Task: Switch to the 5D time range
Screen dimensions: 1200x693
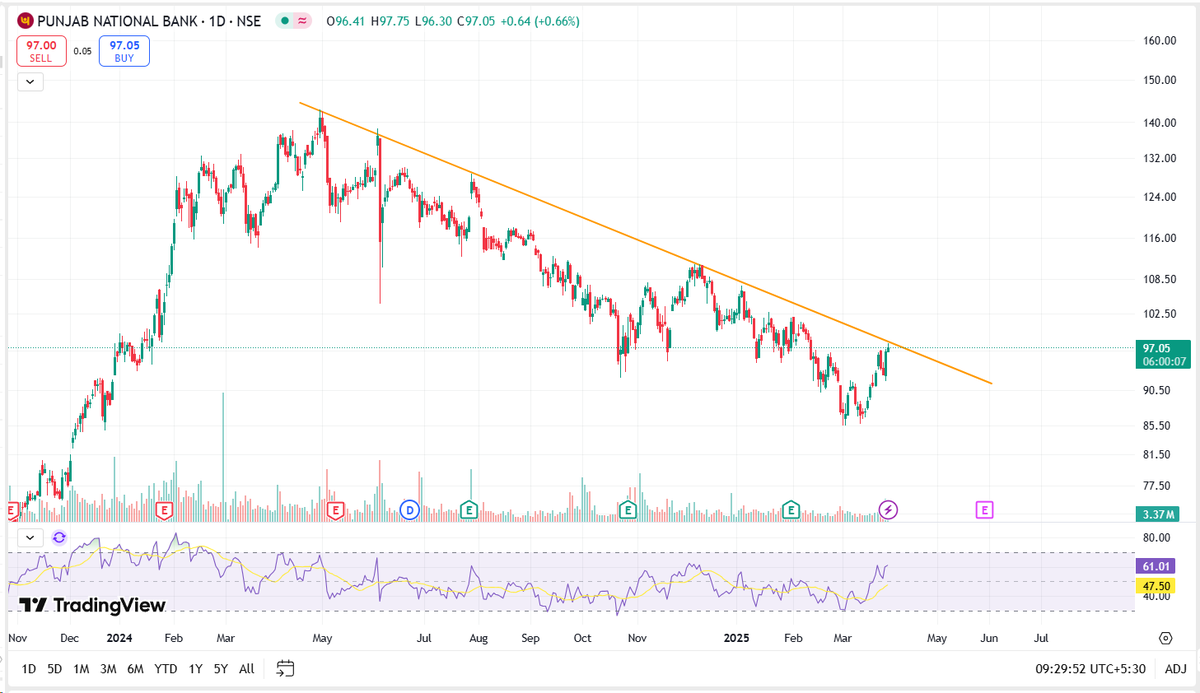Action: [x=54, y=668]
